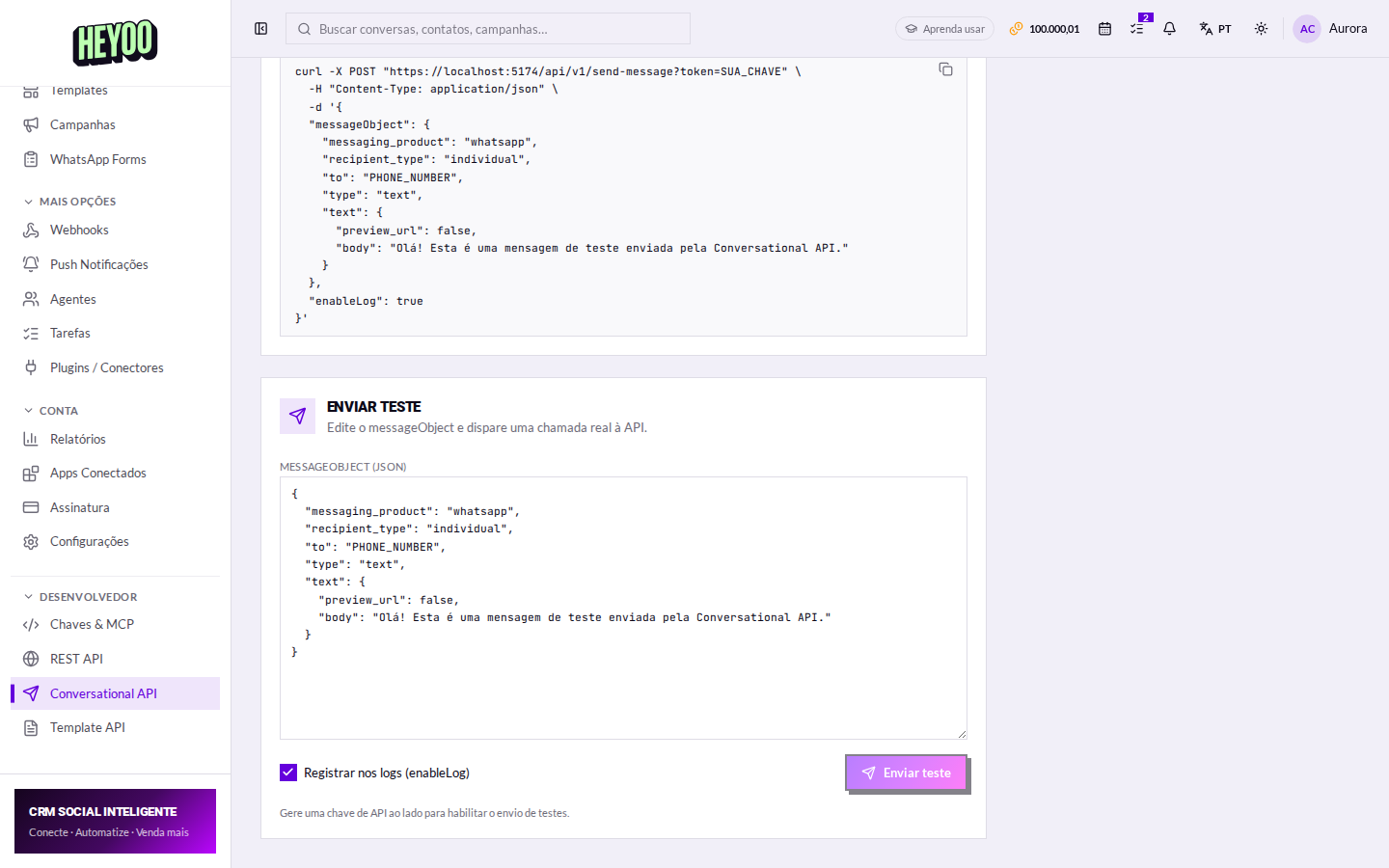Open Template API page
1389x868 pixels.
tap(115, 727)
